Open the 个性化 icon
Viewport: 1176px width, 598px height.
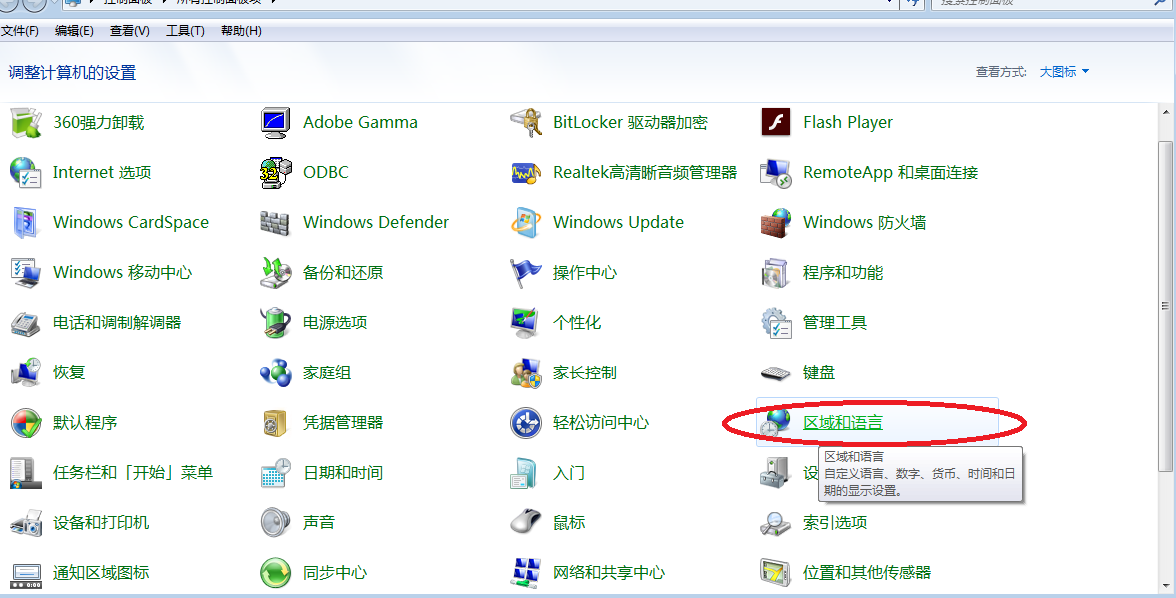point(525,323)
